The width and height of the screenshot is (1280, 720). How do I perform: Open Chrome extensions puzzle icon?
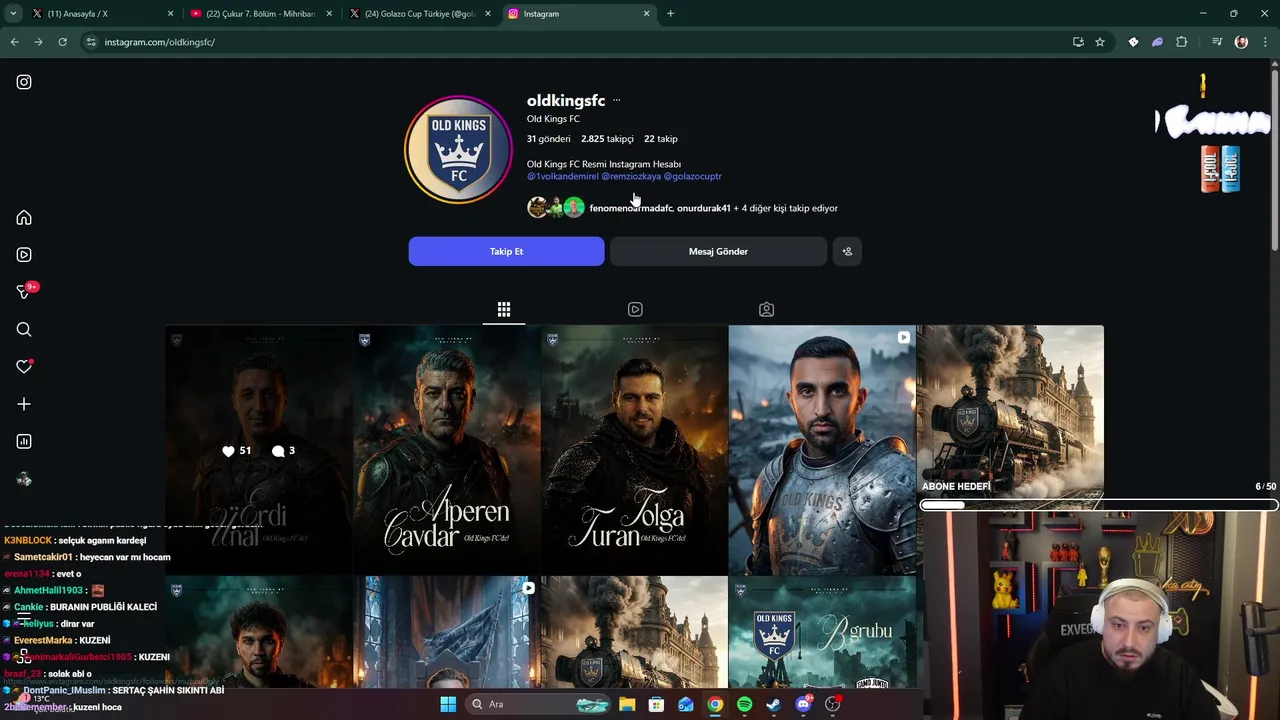(1181, 42)
